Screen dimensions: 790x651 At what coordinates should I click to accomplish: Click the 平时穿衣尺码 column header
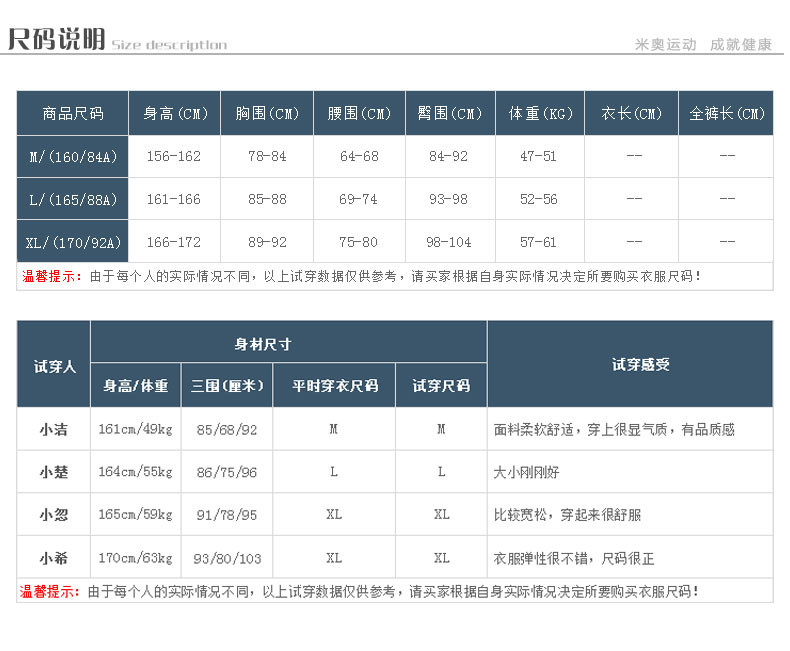pos(335,386)
